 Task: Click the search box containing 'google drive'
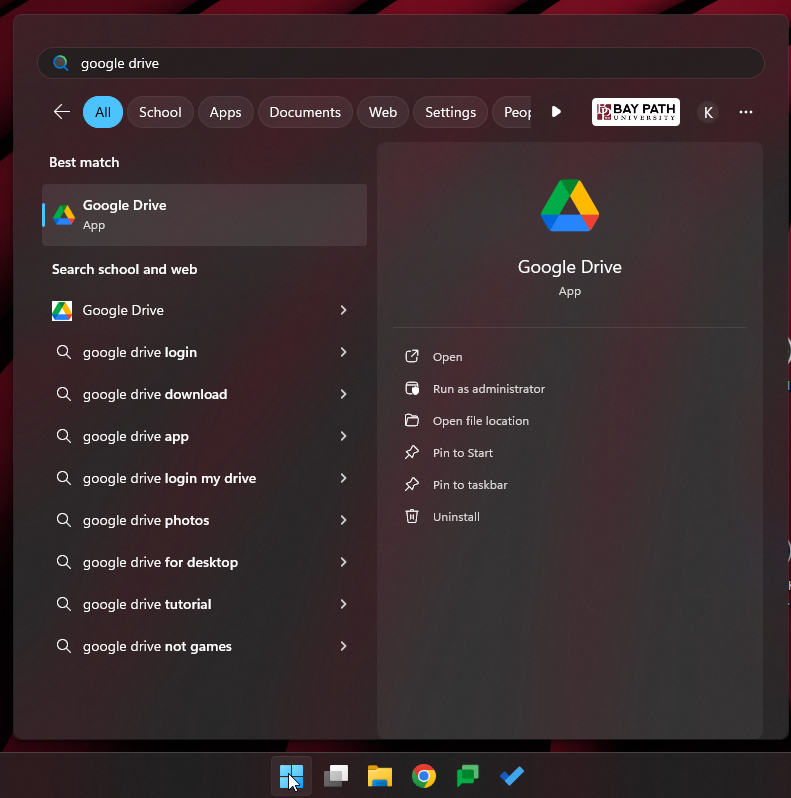tap(400, 63)
